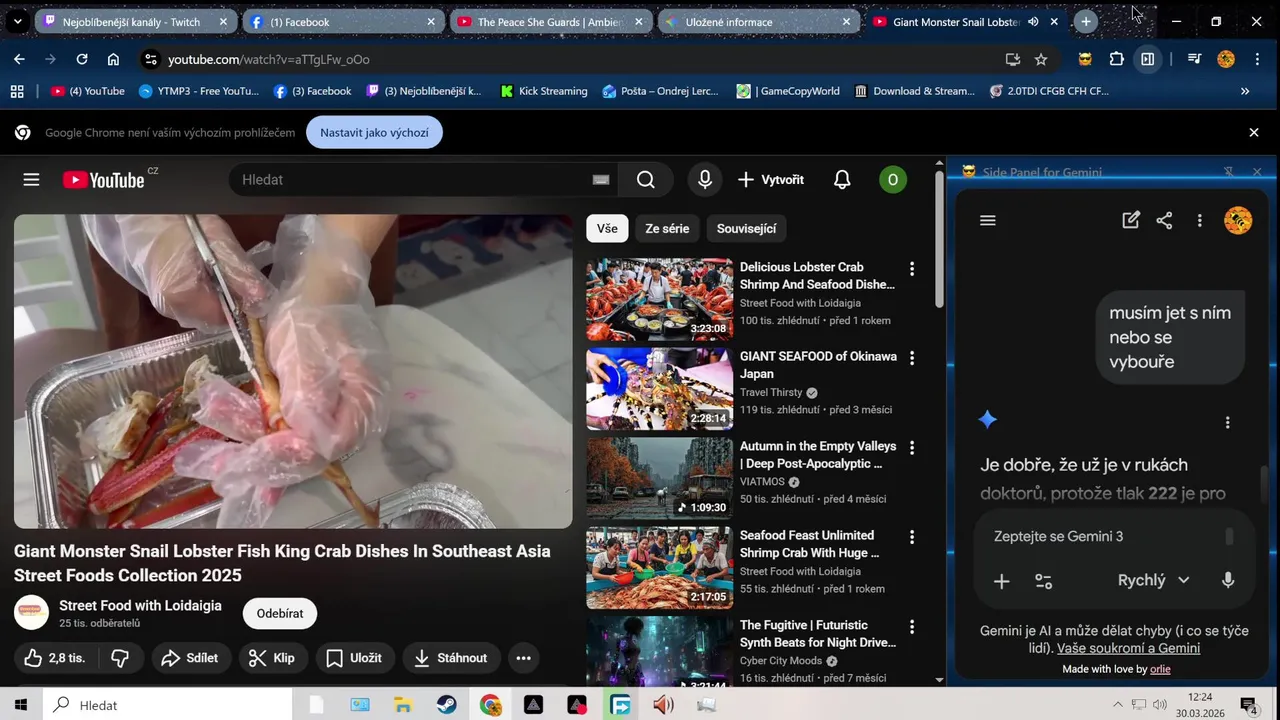This screenshot has width=1280, height=720.
Task: Click the plus attach button in Gemini input
Action: 1001,581
